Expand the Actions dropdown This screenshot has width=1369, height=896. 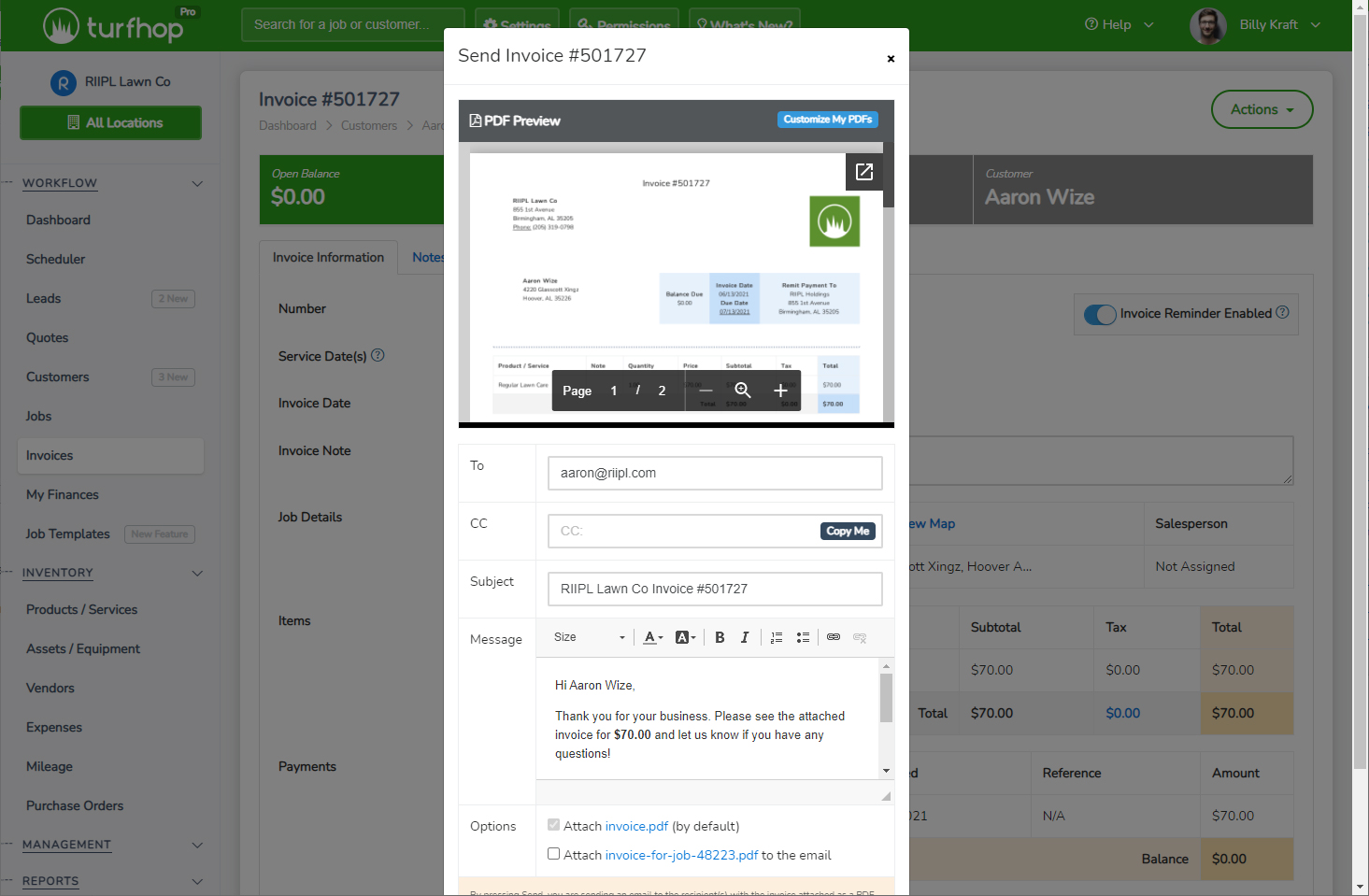(1262, 109)
